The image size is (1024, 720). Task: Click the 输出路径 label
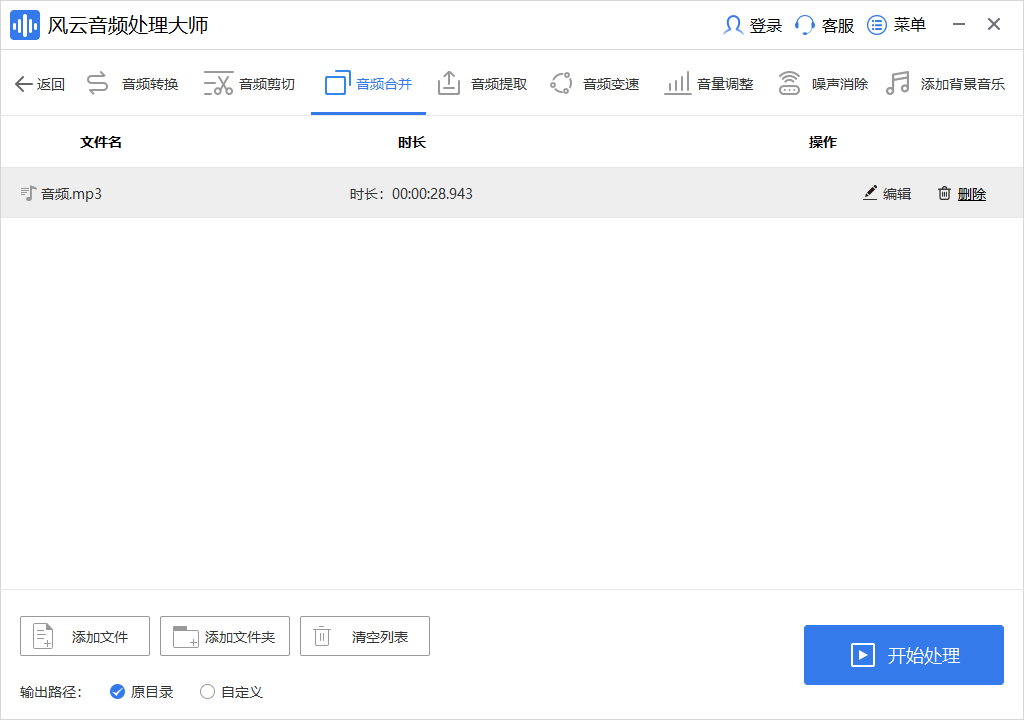tap(51, 693)
